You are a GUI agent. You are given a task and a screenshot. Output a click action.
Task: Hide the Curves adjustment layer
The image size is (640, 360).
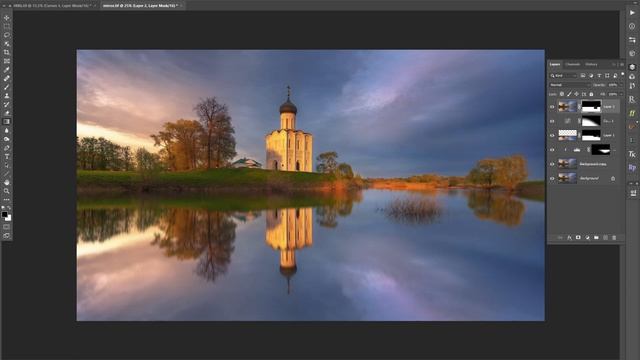pos(552,121)
